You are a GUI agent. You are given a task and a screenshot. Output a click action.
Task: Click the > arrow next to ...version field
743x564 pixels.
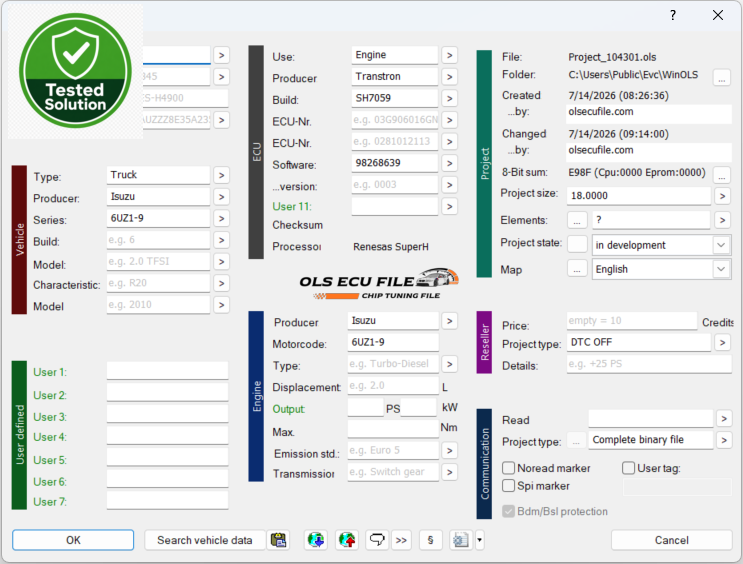point(449,185)
